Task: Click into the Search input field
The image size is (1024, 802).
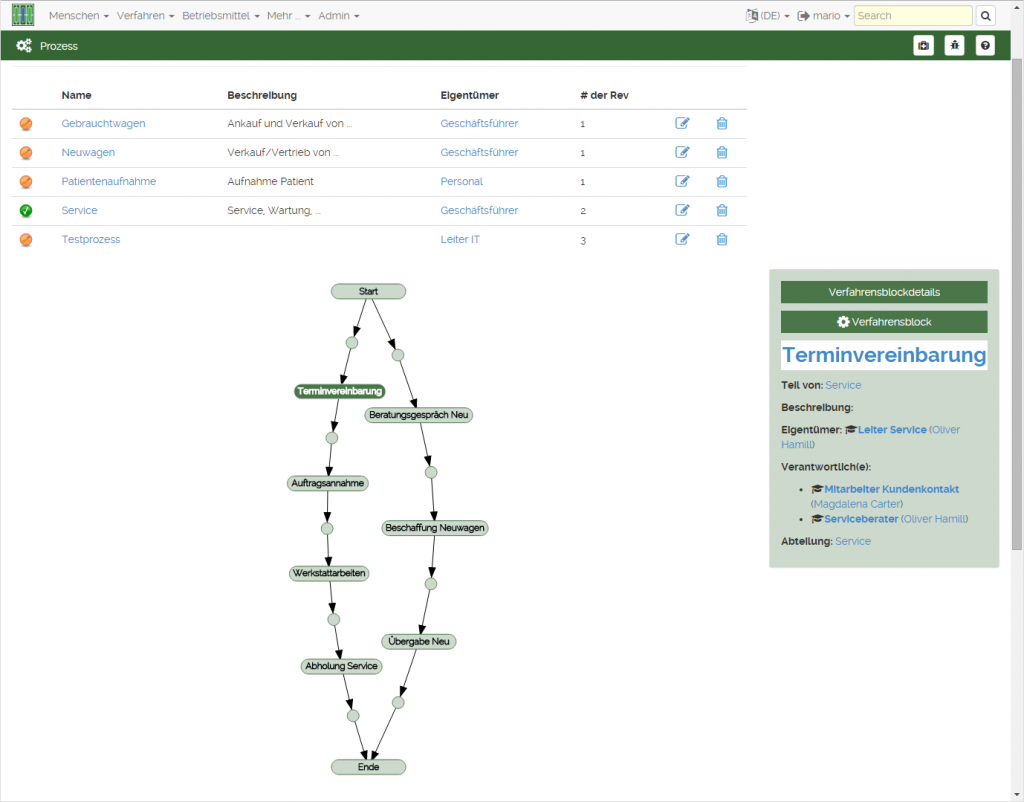Action: [x=913, y=16]
